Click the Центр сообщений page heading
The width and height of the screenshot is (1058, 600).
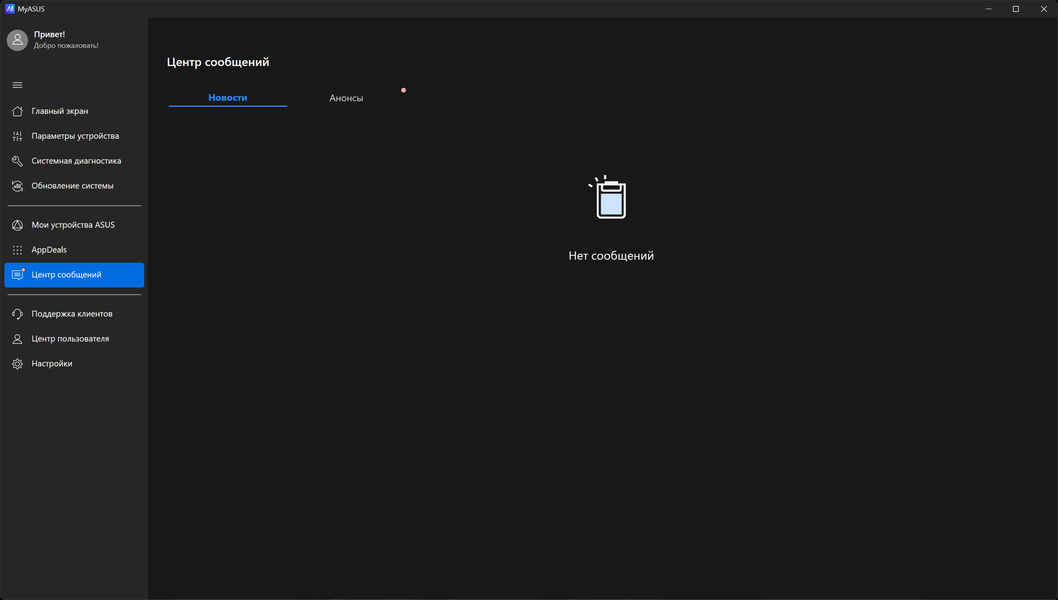tap(218, 62)
